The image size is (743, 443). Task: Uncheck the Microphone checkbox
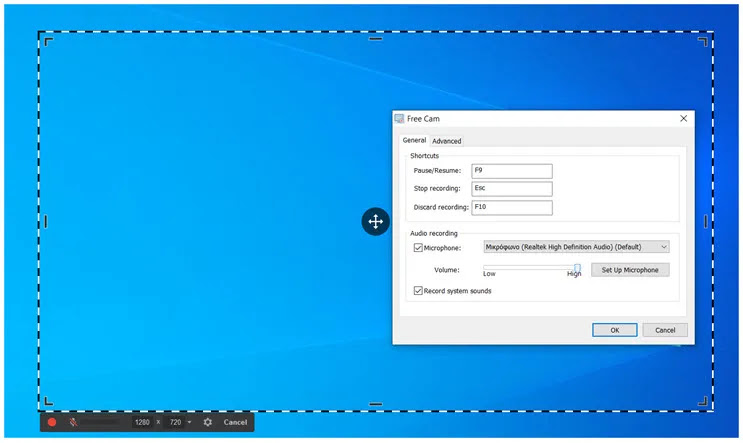click(418, 248)
